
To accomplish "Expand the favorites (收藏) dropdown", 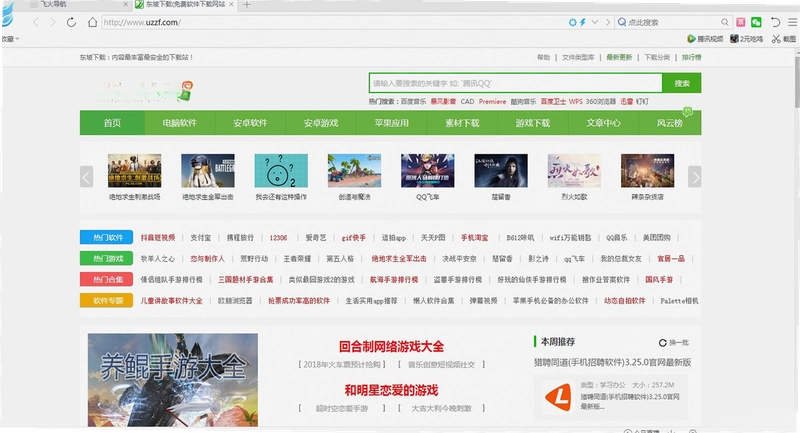I will [10, 39].
